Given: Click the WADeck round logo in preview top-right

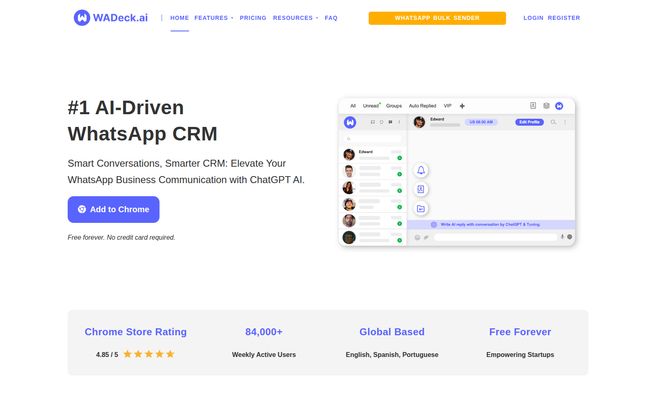Looking at the screenshot, I should click(559, 106).
